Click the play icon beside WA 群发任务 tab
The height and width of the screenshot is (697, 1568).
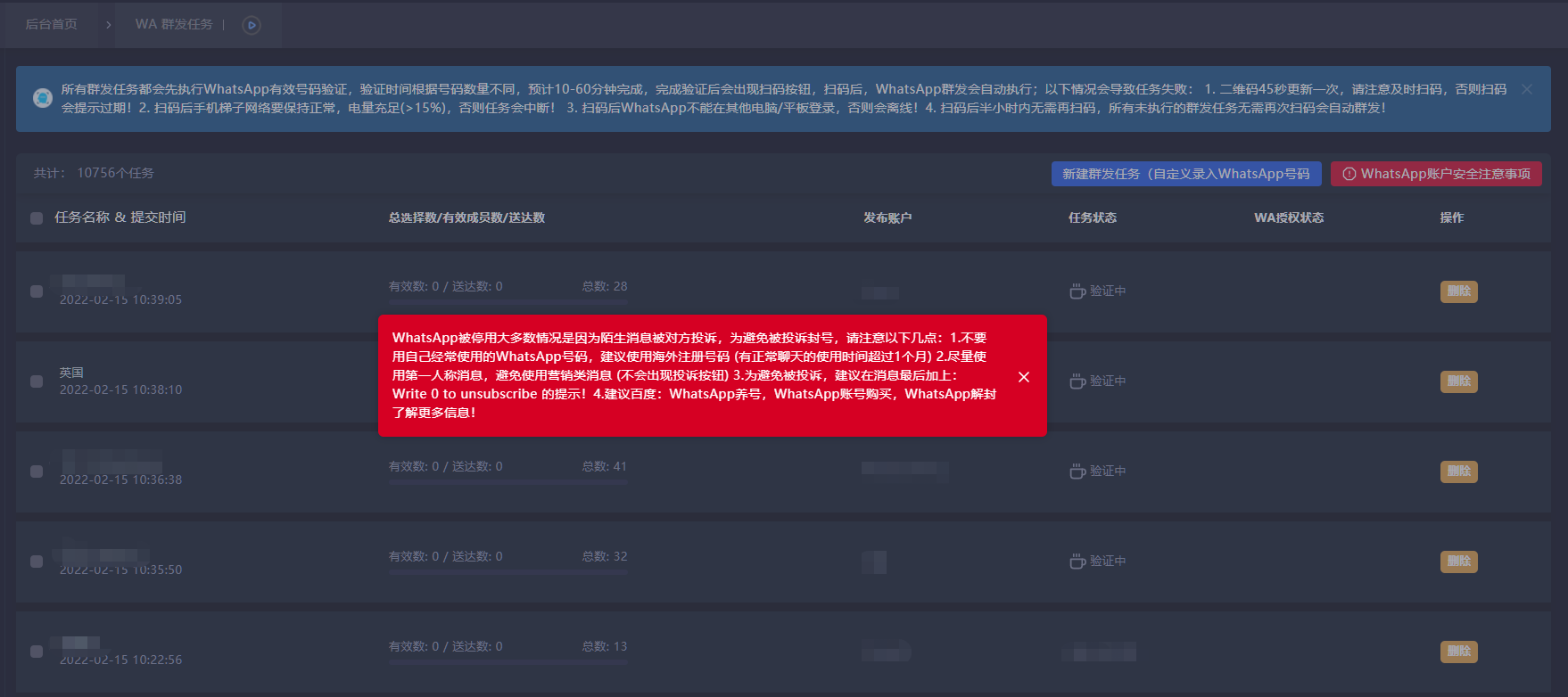point(252,25)
